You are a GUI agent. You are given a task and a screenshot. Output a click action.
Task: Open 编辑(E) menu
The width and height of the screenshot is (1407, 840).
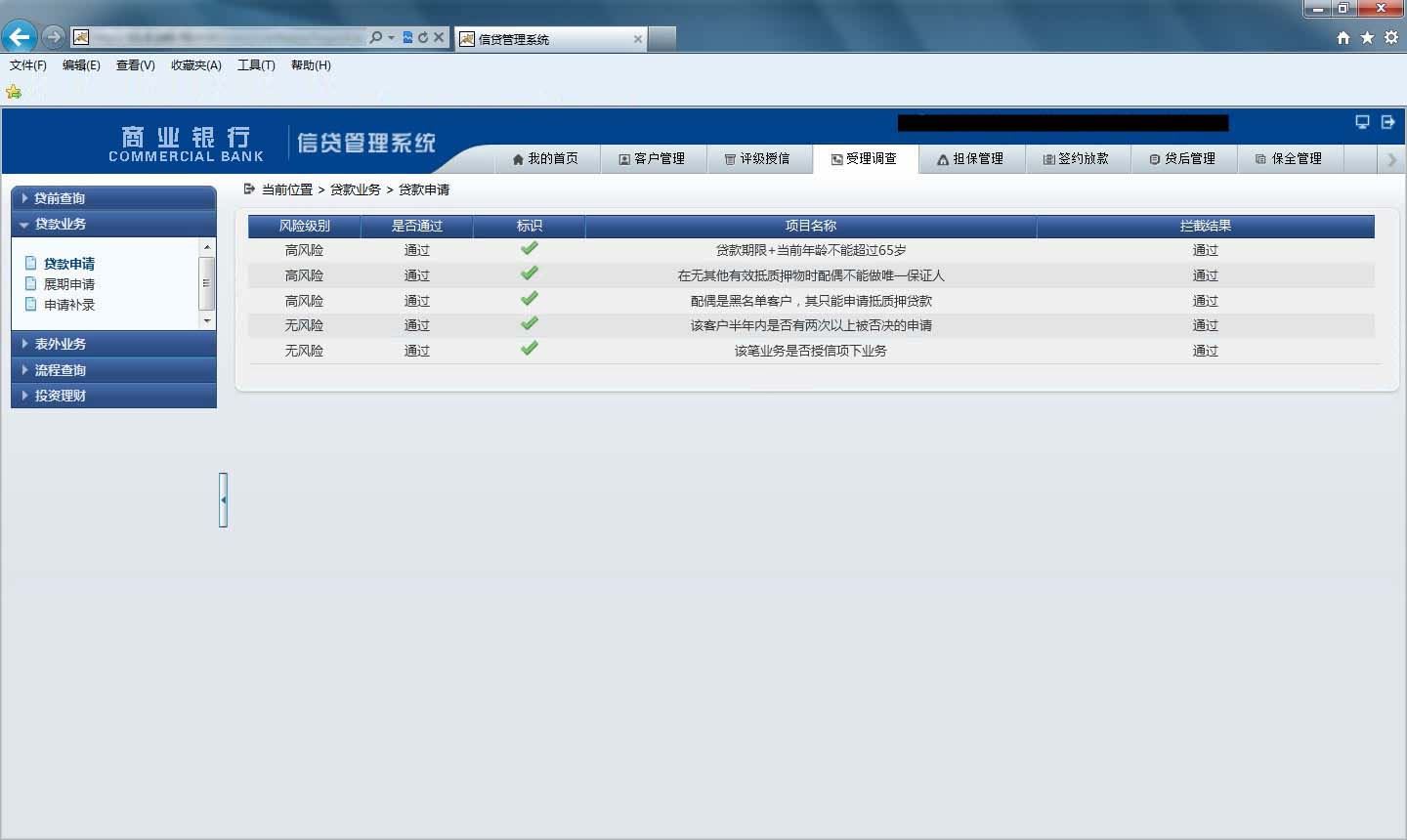(81, 65)
